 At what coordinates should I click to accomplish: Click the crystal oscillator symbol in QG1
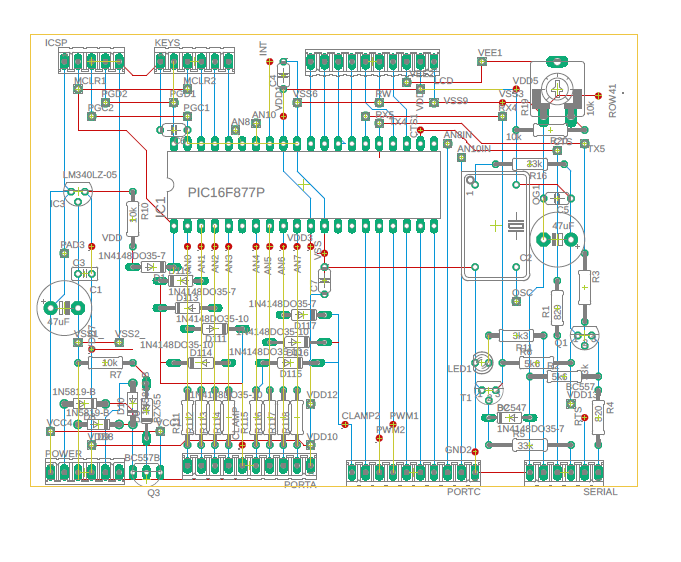[516, 226]
